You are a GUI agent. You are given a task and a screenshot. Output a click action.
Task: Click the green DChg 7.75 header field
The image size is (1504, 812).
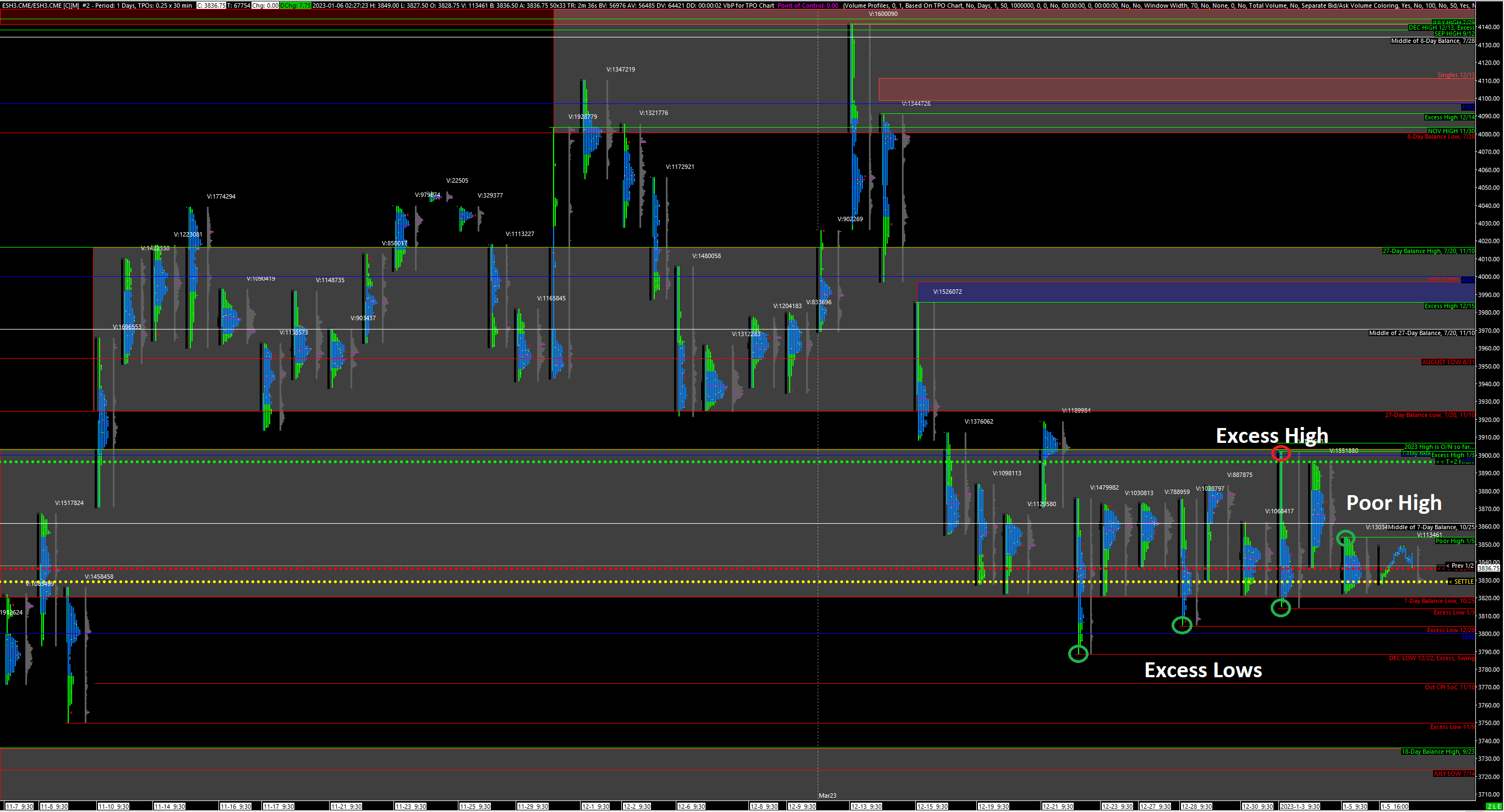pos(296,6)
